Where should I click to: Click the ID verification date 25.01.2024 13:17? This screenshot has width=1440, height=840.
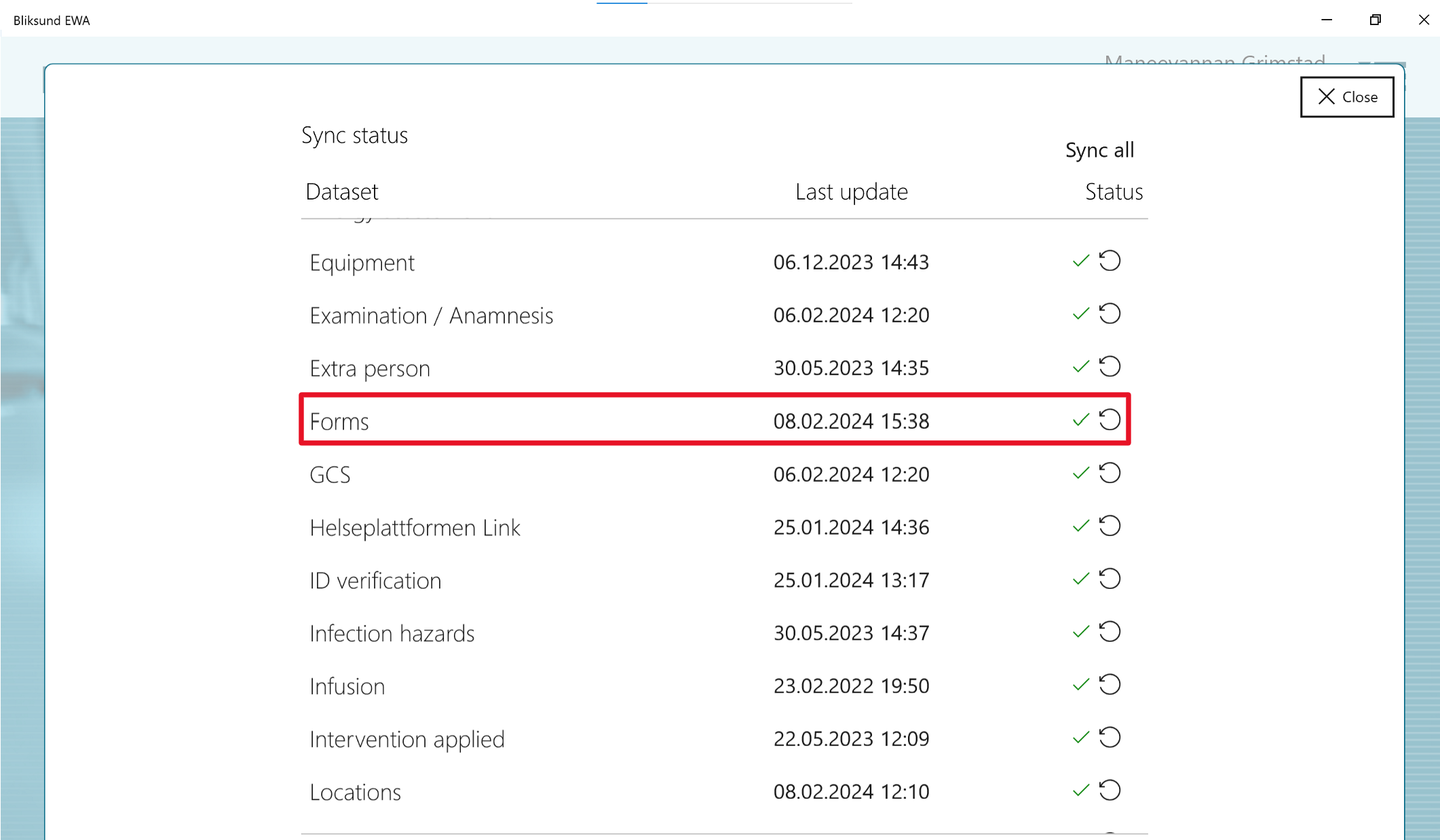pyautogui.click(x=851, y=579)
